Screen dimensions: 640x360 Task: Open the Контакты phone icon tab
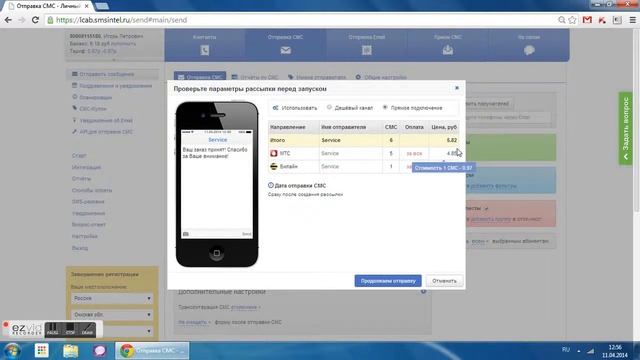click(x=205, y=50)
